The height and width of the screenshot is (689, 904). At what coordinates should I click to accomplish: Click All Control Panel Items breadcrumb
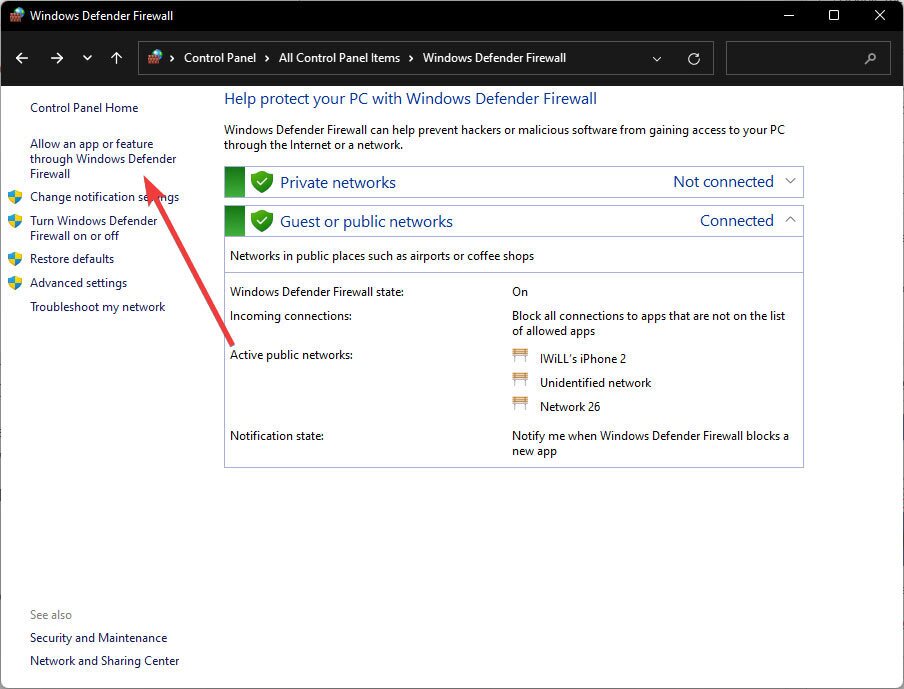pyautogui.click(x=339, y=58)
